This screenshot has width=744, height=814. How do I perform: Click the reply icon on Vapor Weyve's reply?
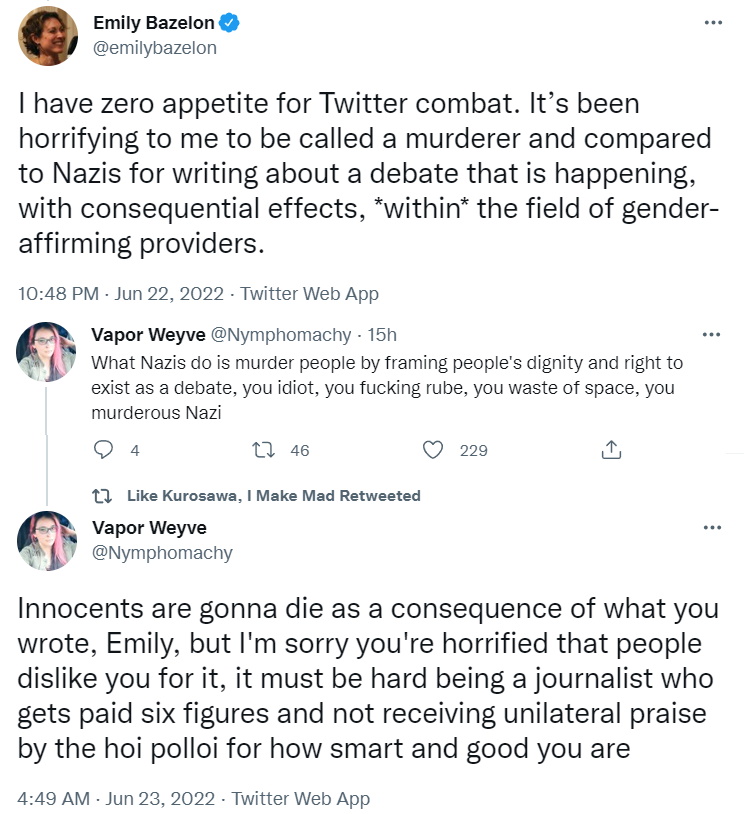pos(104,450)
